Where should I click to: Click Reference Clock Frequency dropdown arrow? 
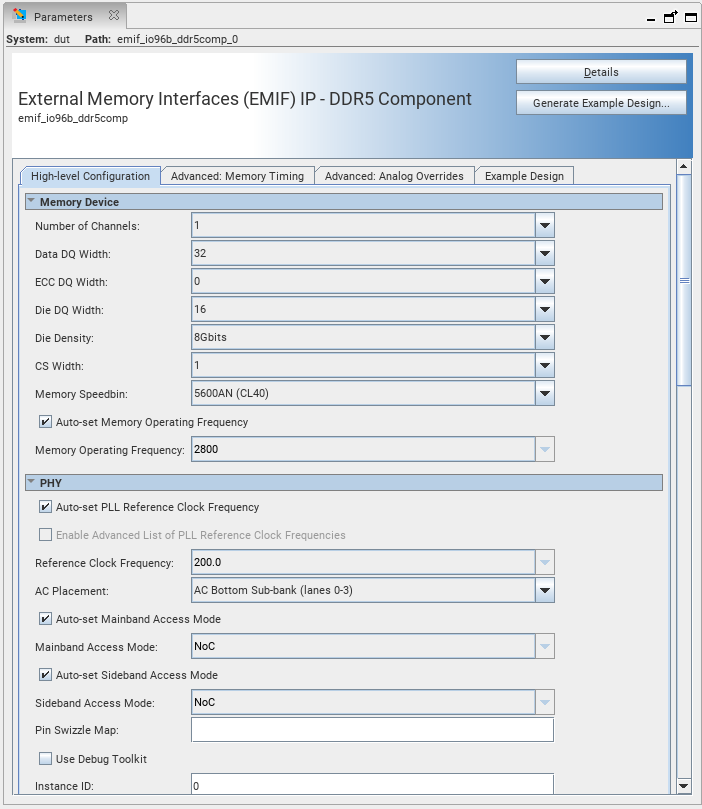[x=545, y=562]
